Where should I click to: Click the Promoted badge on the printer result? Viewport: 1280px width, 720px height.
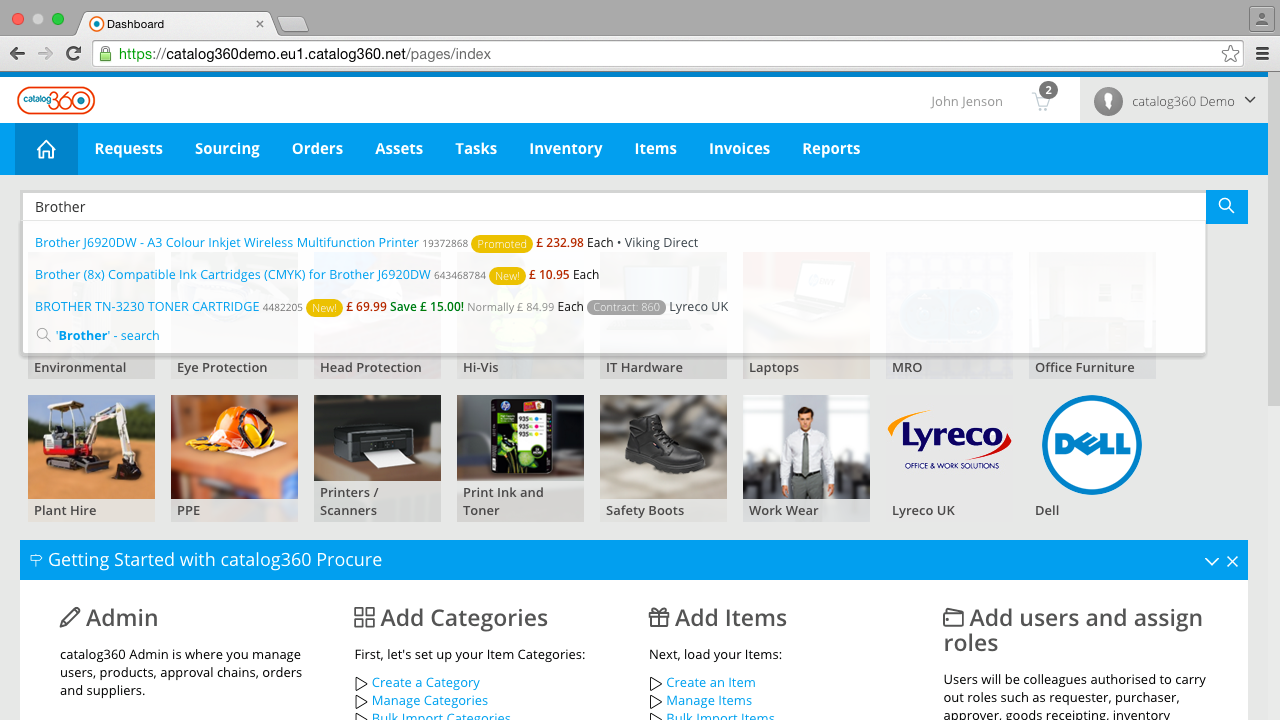[502, 243]
